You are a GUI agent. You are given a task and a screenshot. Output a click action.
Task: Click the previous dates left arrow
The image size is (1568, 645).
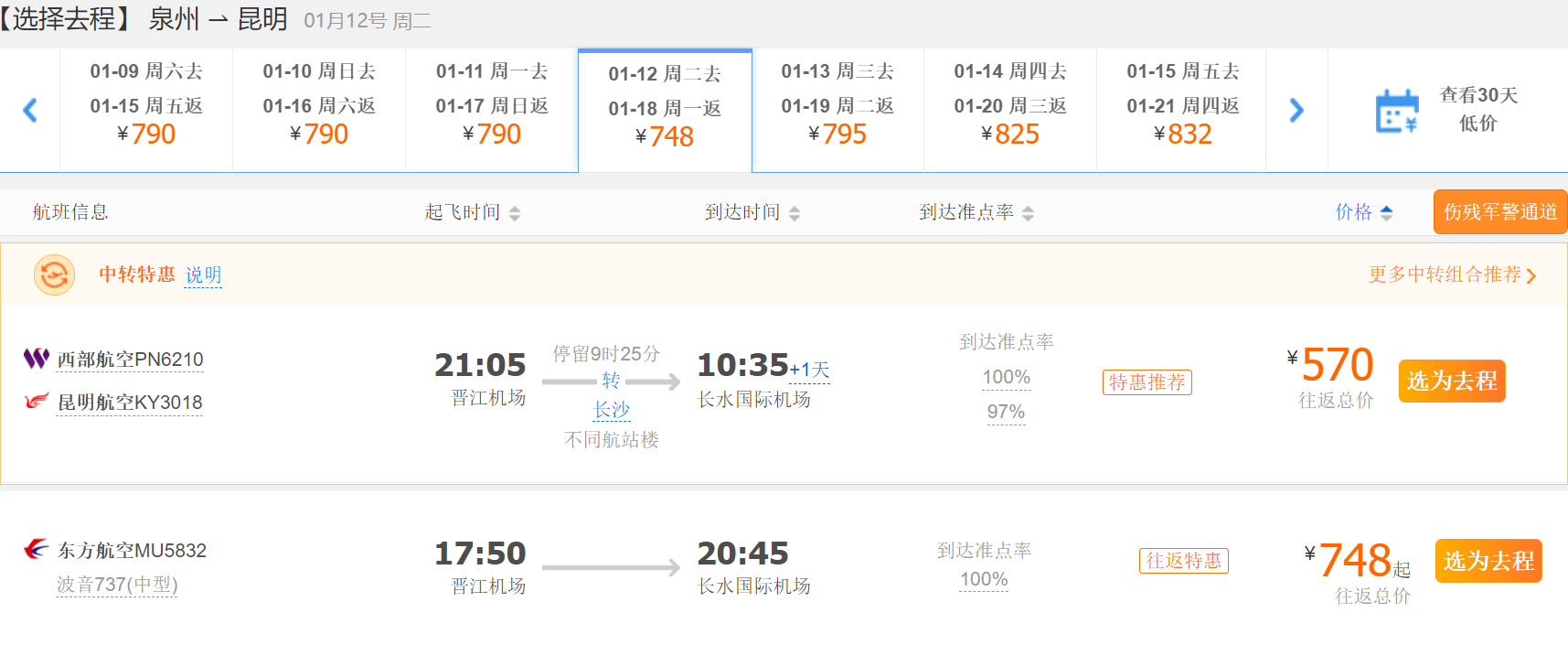[x=30, y=111]
